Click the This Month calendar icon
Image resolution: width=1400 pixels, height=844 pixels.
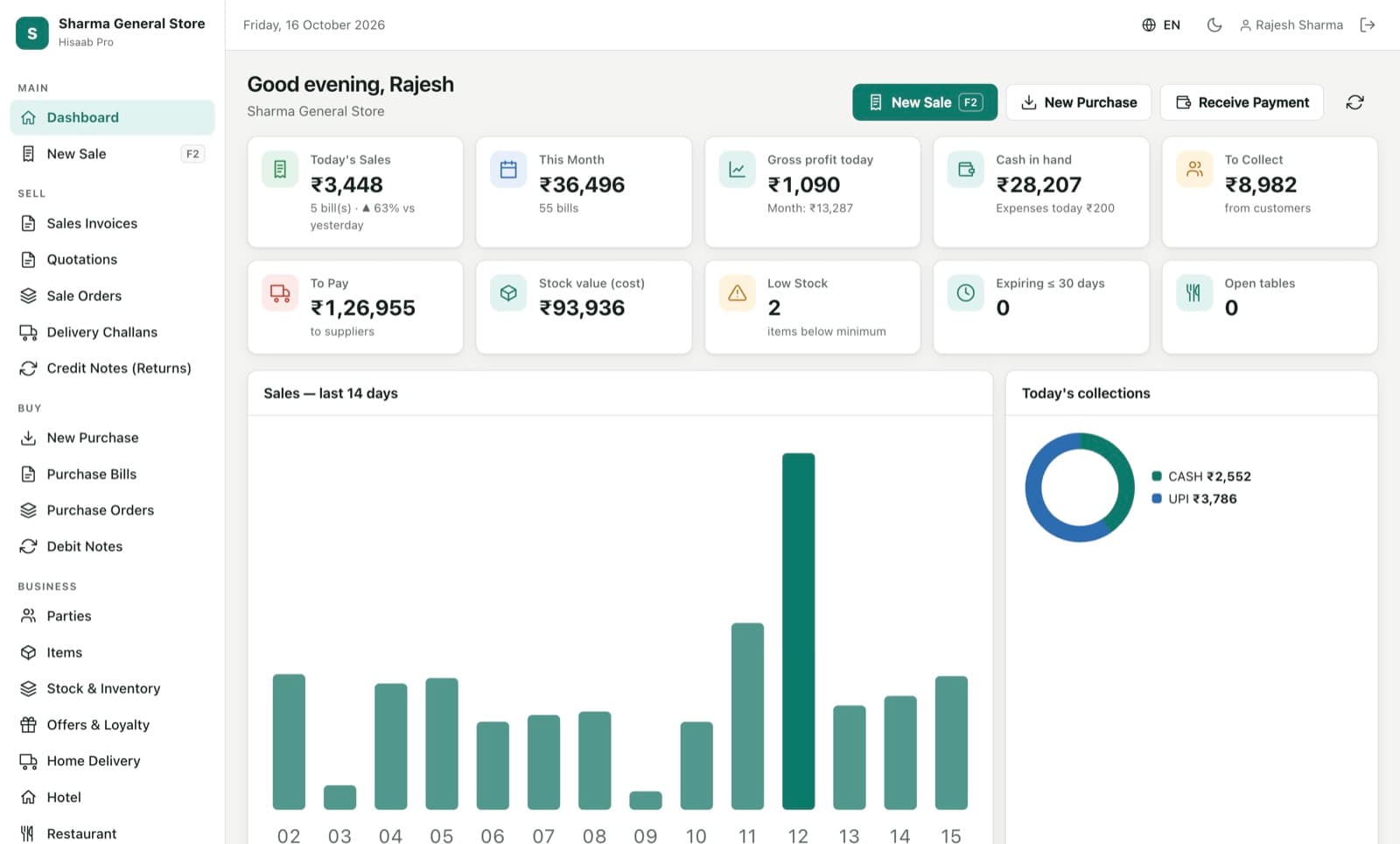pos(508,170)
